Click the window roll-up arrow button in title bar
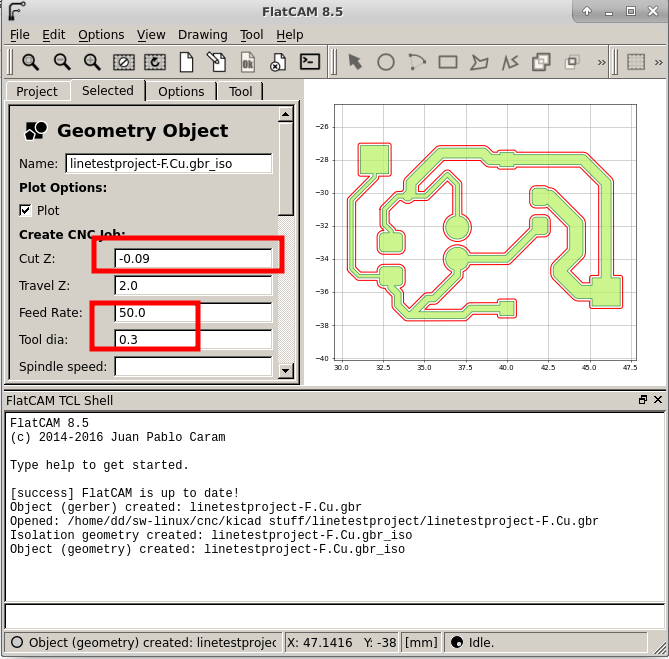This screenshot has width=669, height=659. 587,11
